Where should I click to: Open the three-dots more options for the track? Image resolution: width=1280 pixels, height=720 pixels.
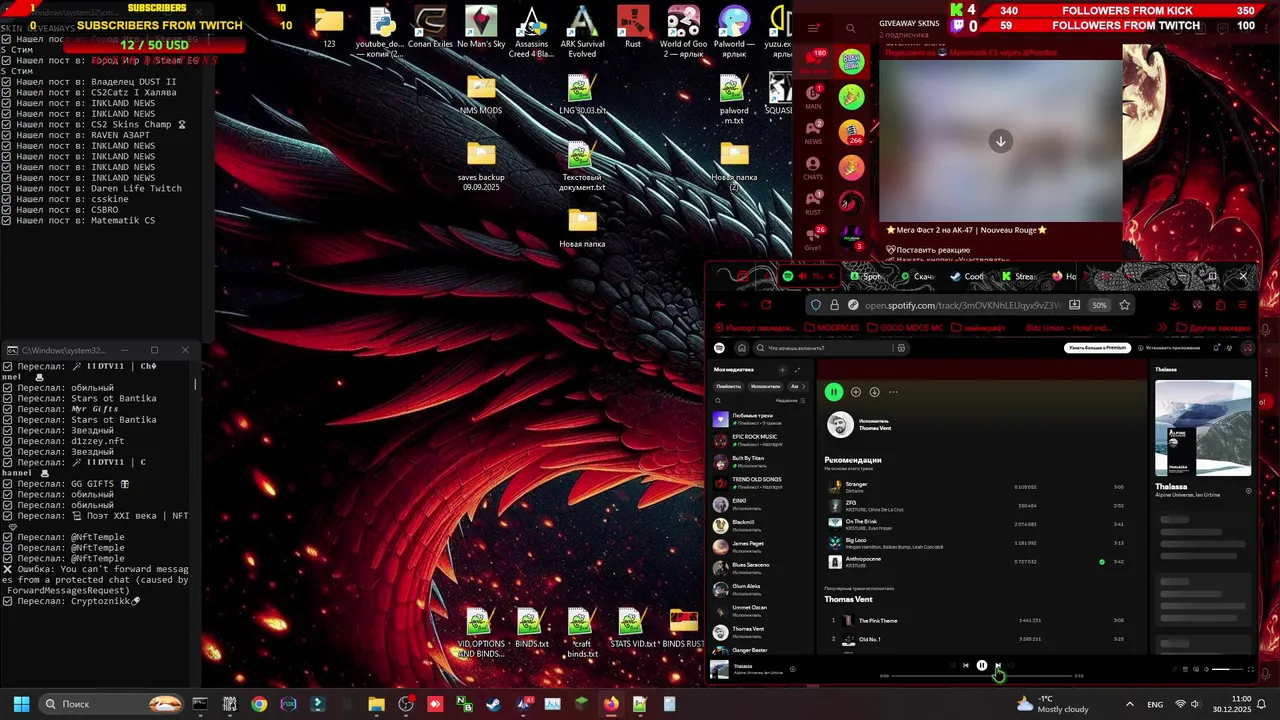click(x=893, y=392)
